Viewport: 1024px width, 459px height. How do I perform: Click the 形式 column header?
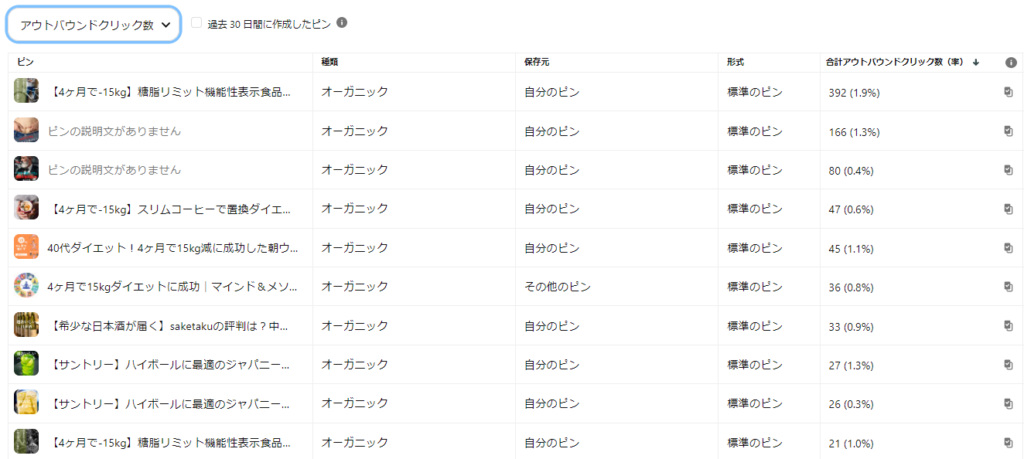coord(735,62)
